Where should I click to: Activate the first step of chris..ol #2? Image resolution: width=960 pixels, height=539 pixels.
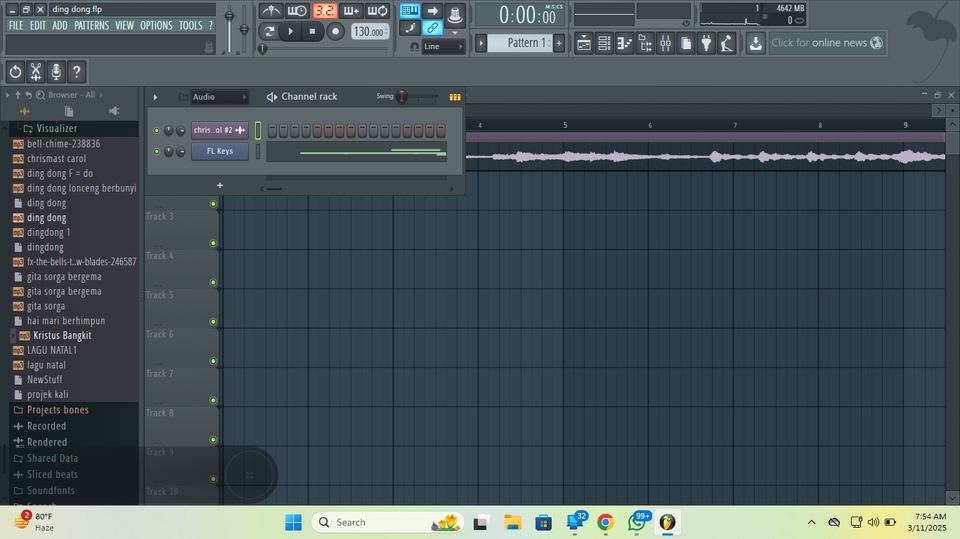click(272, 130)
